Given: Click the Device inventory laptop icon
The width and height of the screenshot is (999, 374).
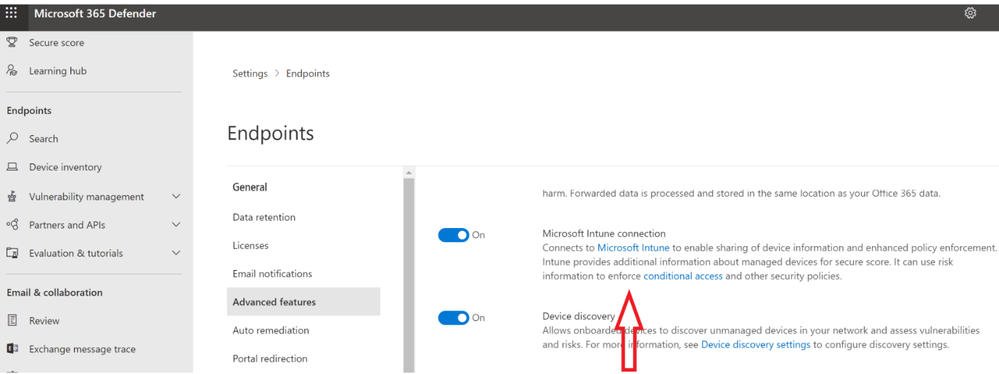Looking at the screenshot, I should [x=11, y=167].
